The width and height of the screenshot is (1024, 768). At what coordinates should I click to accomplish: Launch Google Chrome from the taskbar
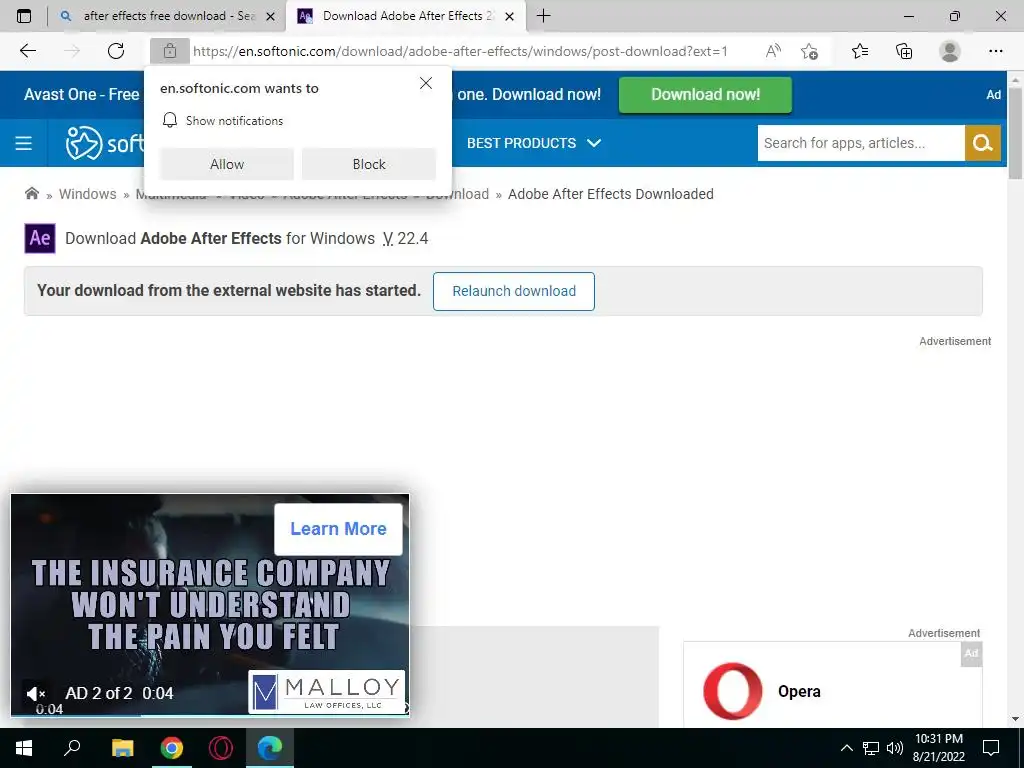(171, 748)
